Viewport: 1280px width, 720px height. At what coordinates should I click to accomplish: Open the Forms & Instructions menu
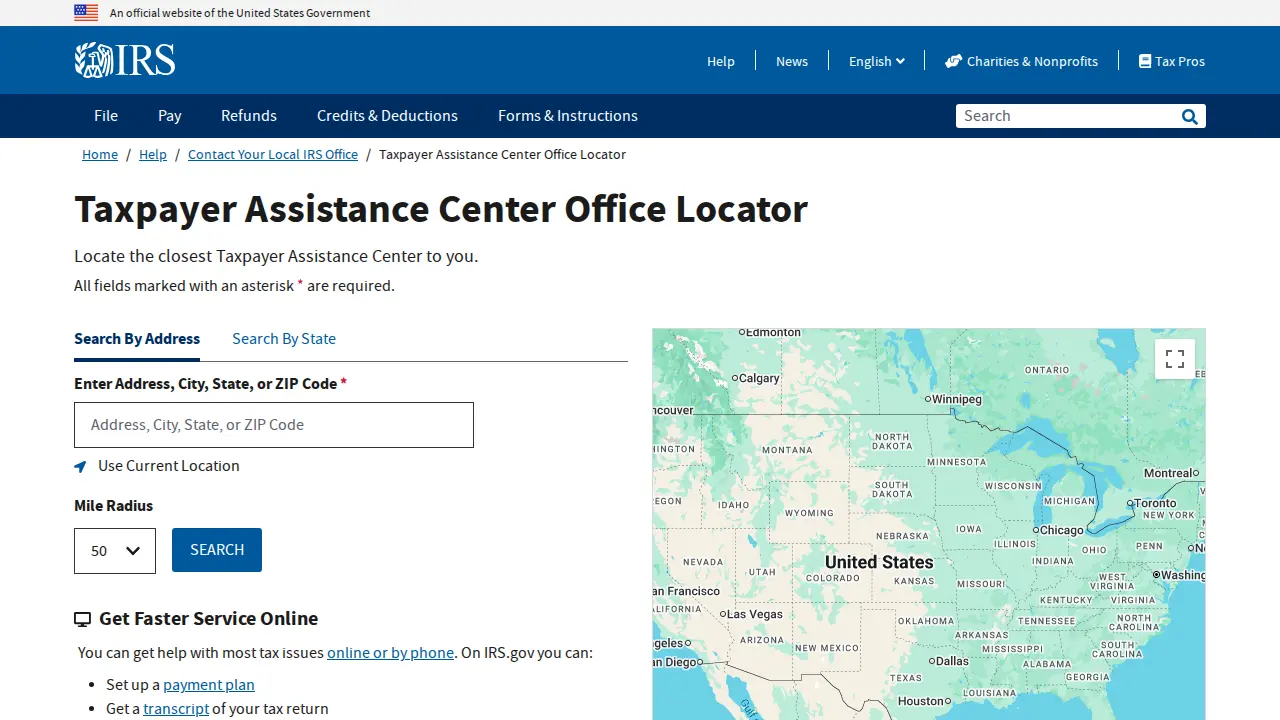[x=568, y=116]
